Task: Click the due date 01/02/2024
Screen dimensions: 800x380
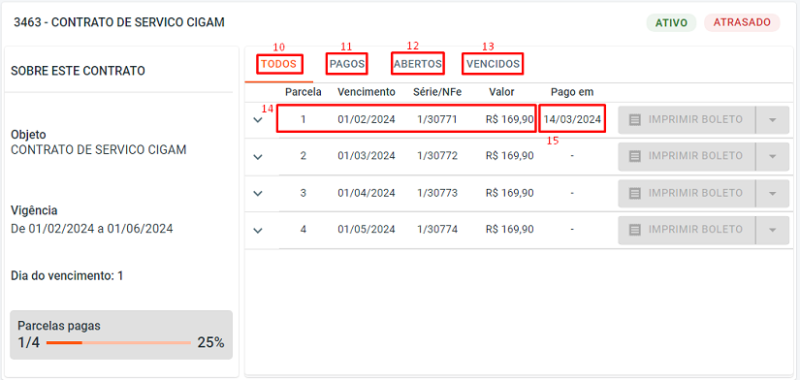Action: pos(366,119)
